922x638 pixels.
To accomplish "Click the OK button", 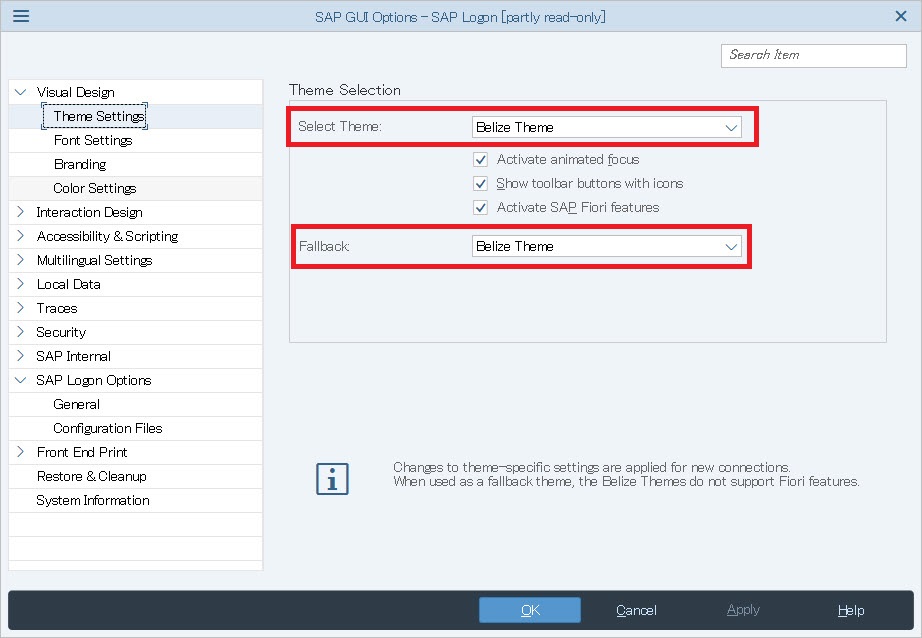I will click(x=530, y=610).
